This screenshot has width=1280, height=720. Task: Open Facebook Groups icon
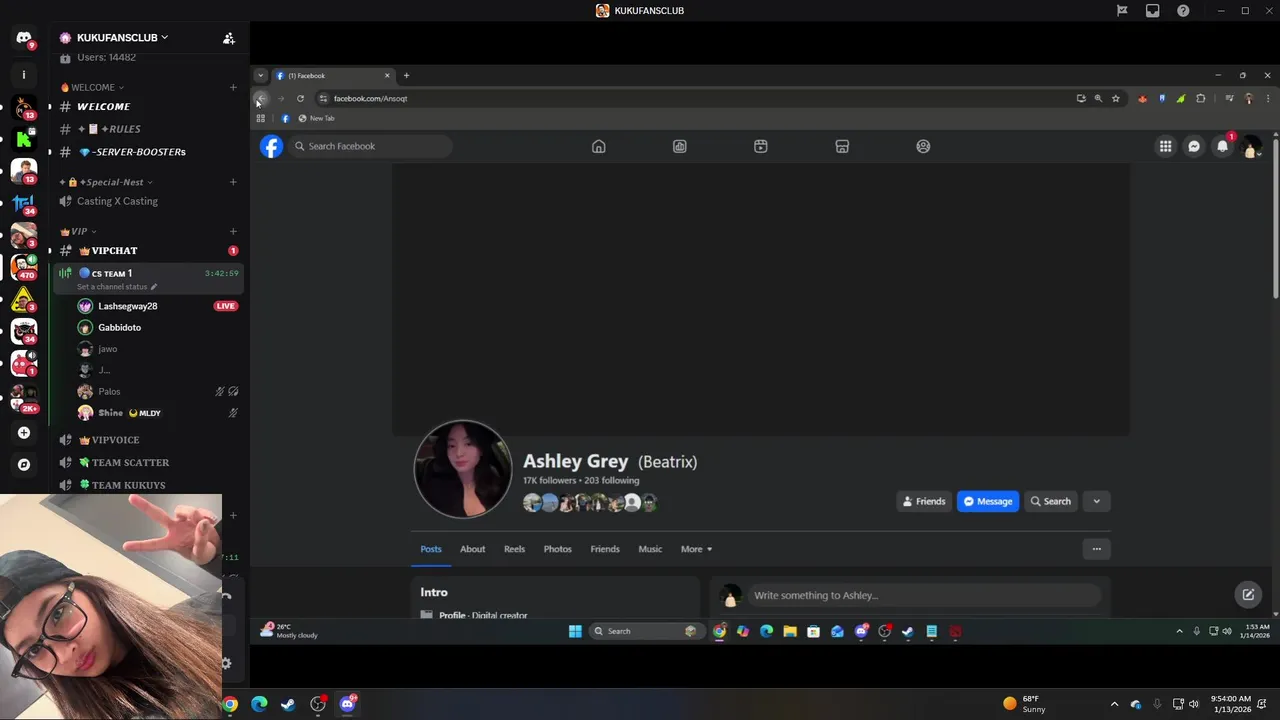click(923, 146)
